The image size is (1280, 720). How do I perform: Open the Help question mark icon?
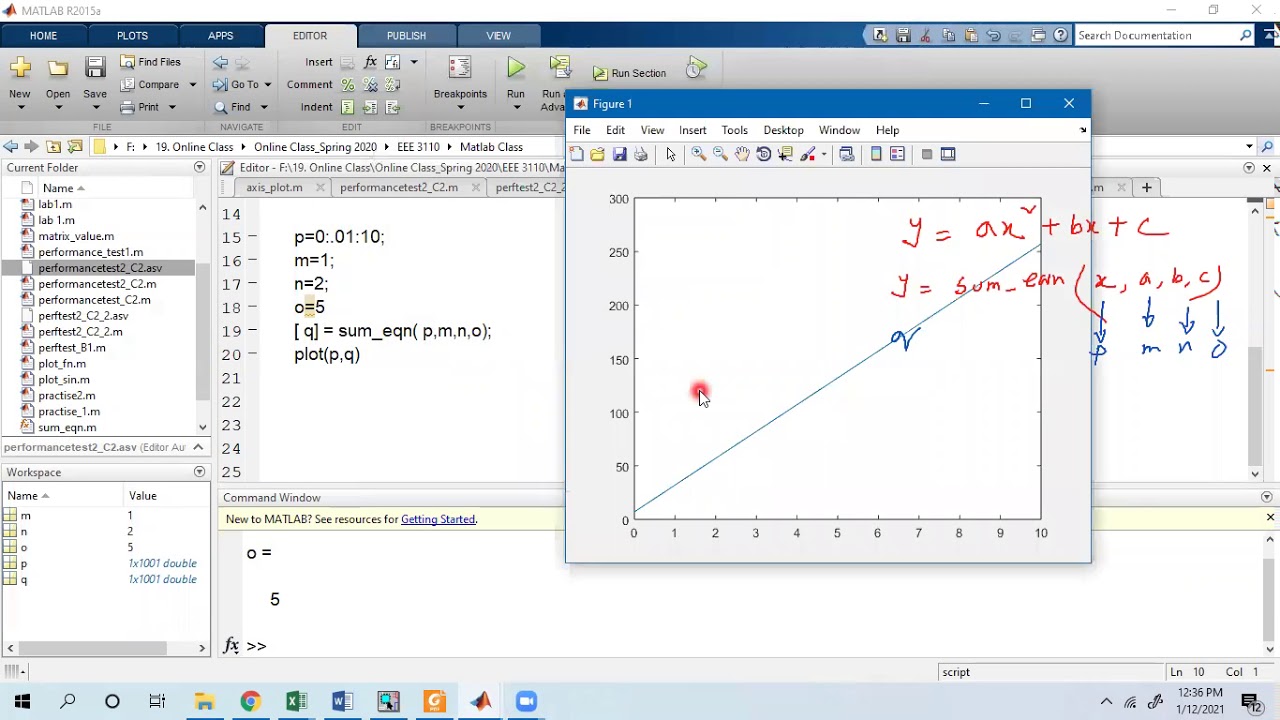[1060, 35]
